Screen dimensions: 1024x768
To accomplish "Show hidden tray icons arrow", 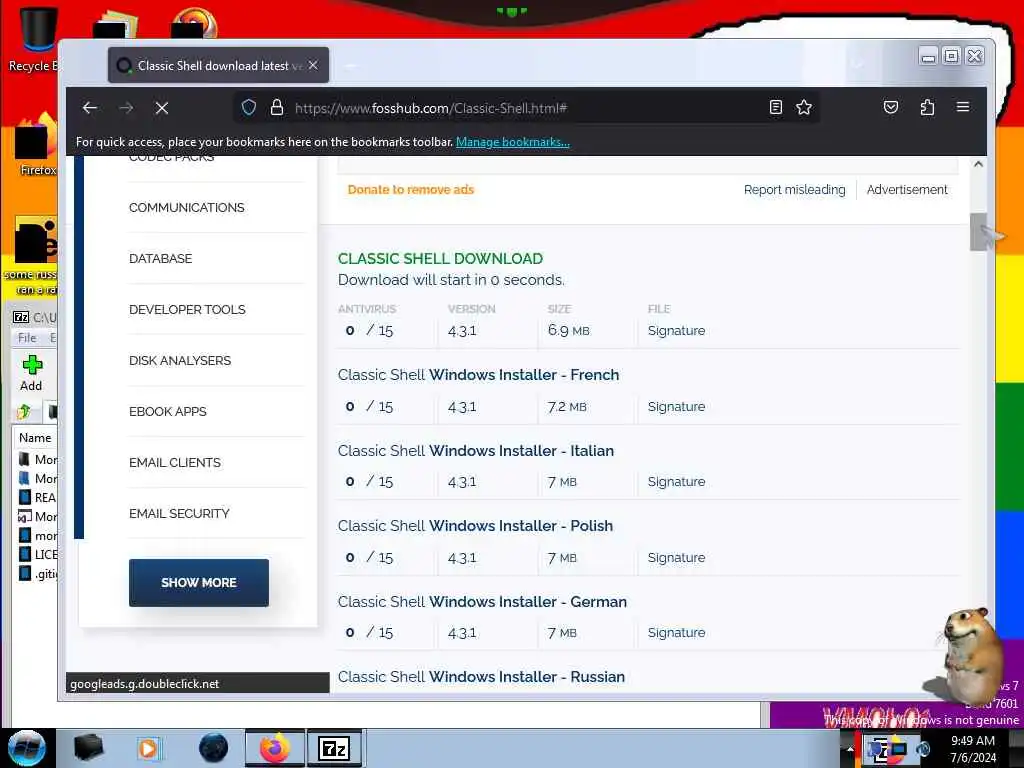I will click(x=850, y=748).
